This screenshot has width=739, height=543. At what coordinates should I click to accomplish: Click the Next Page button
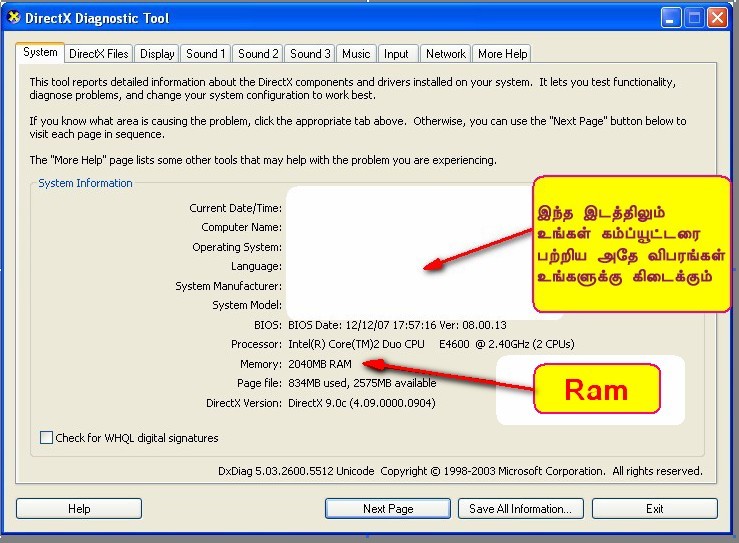388,509
